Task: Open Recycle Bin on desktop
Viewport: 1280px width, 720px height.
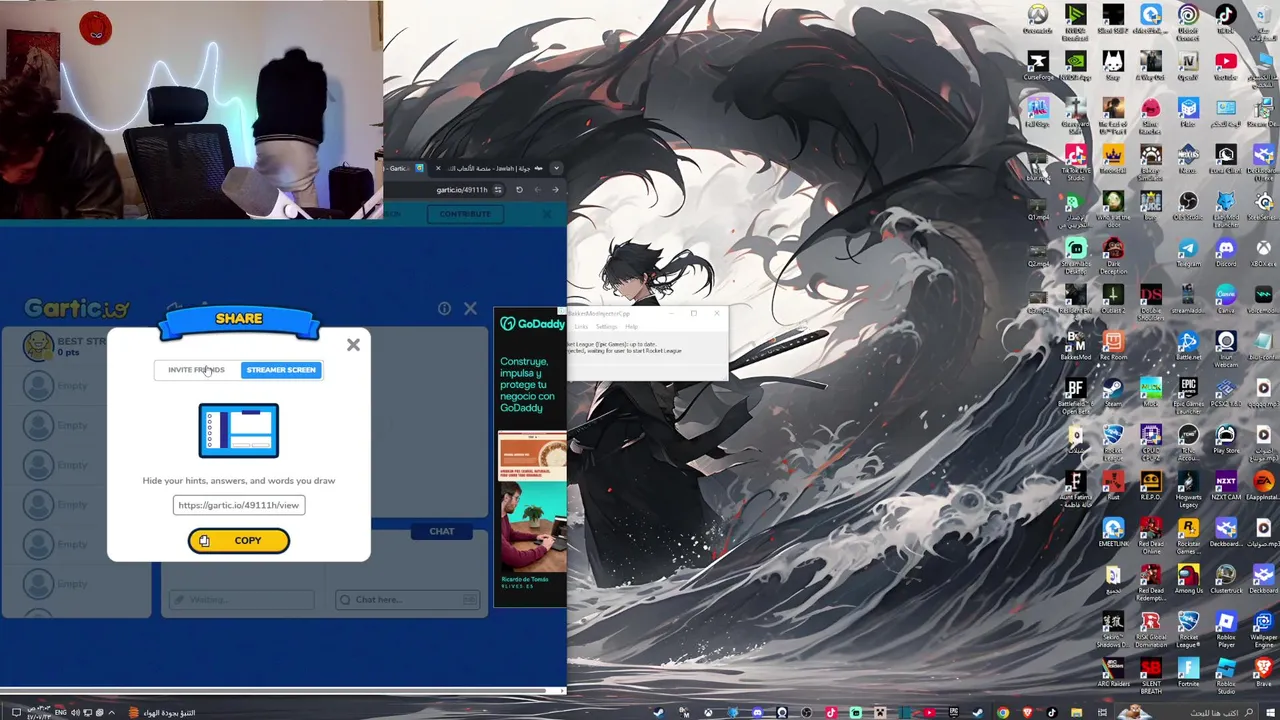Action: [x=1263, y=21]
